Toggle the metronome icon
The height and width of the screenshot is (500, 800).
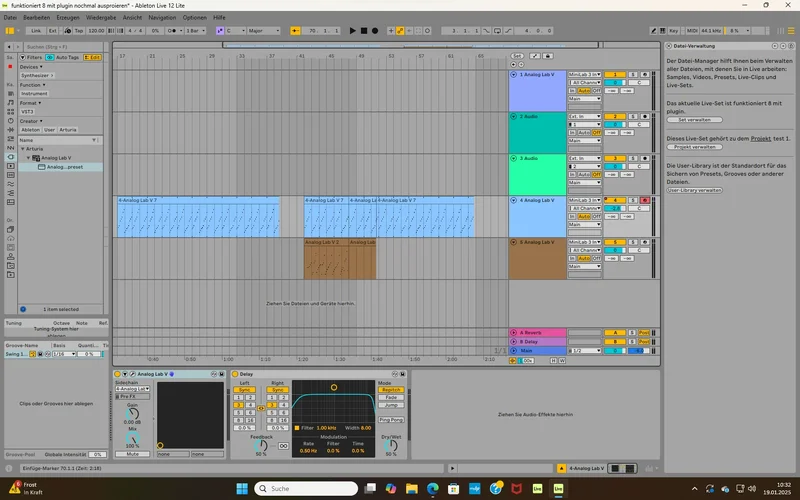172,31
